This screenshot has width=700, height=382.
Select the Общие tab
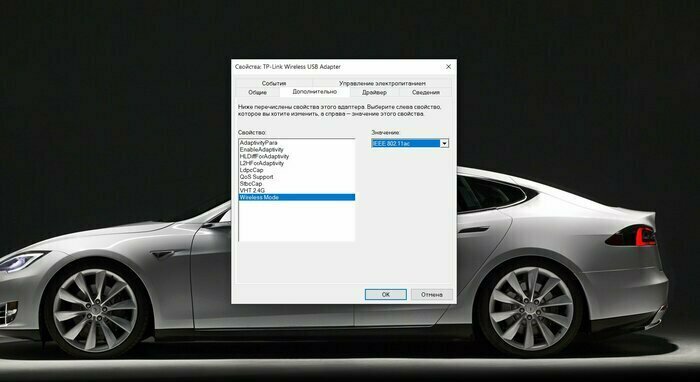(257, 92)
